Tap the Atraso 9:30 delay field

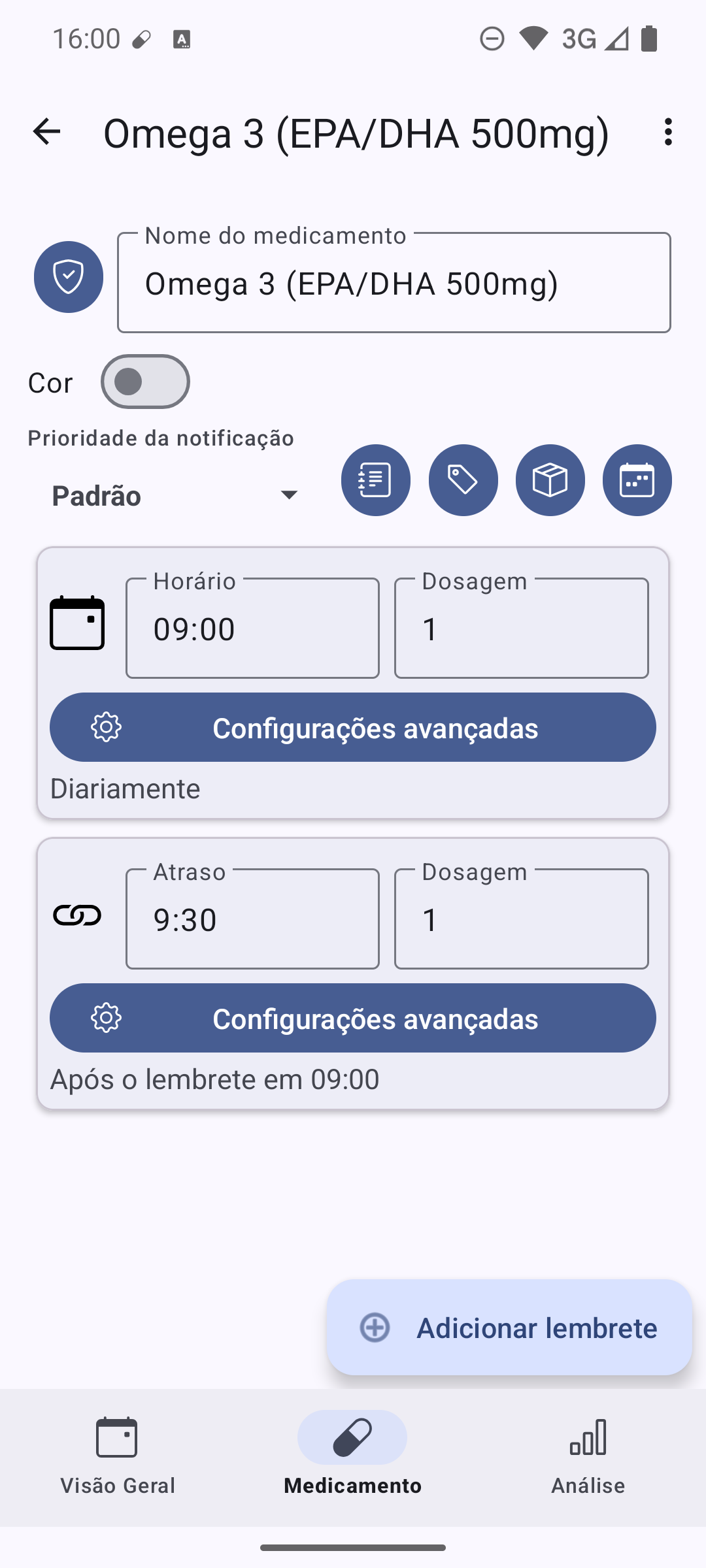click(252, 919)
